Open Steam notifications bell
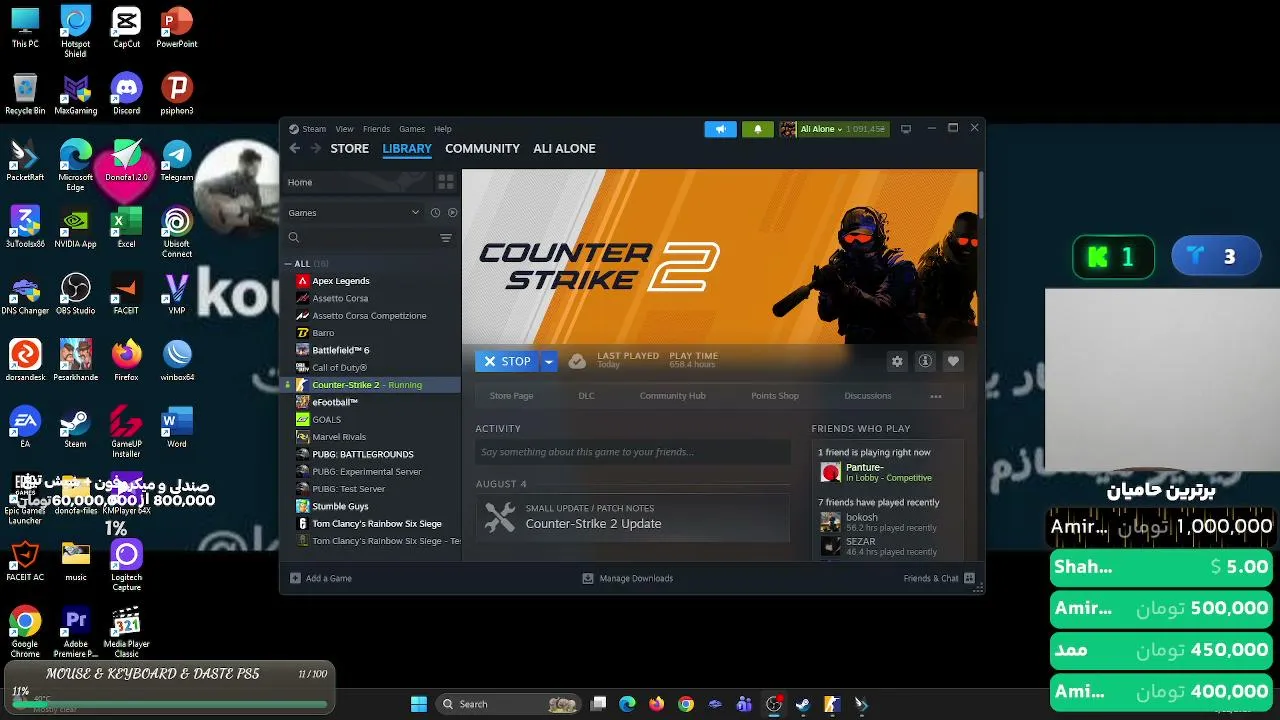 [x=757, y=129]
